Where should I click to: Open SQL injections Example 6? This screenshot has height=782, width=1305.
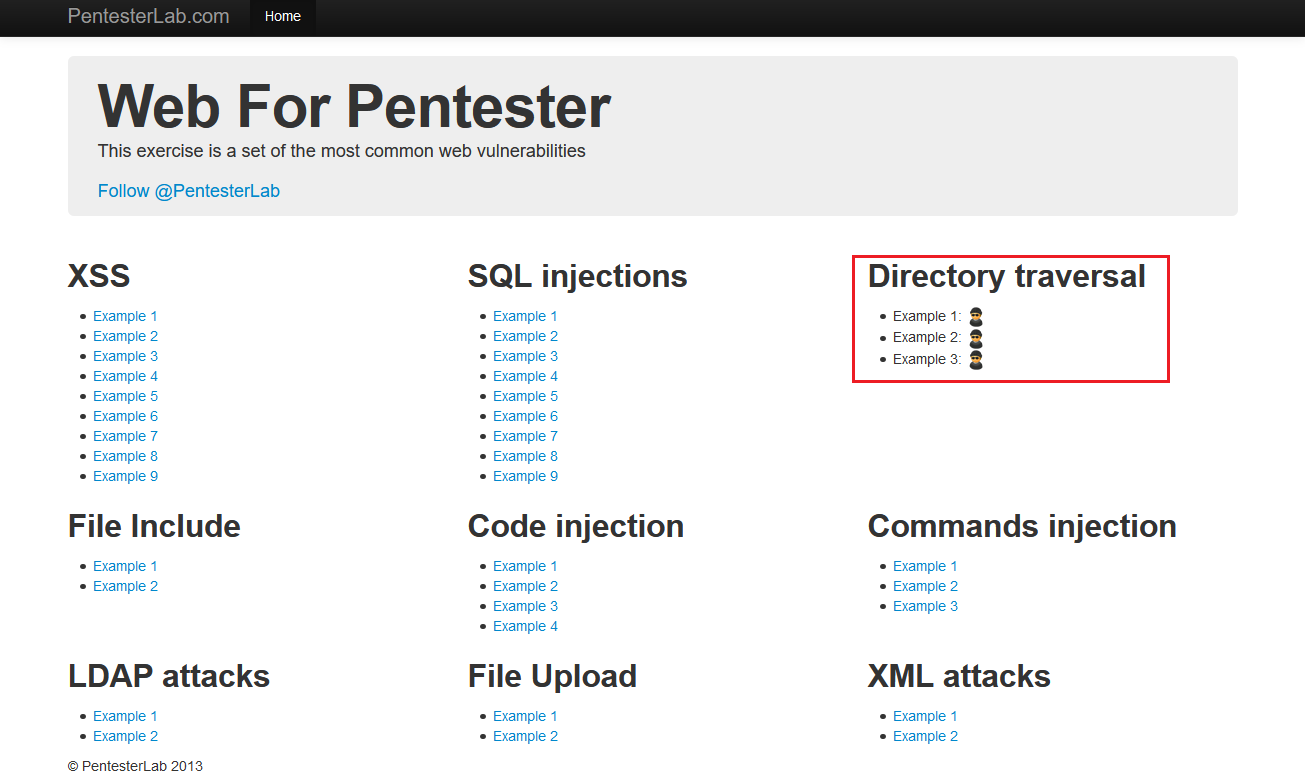coord(525,416)
